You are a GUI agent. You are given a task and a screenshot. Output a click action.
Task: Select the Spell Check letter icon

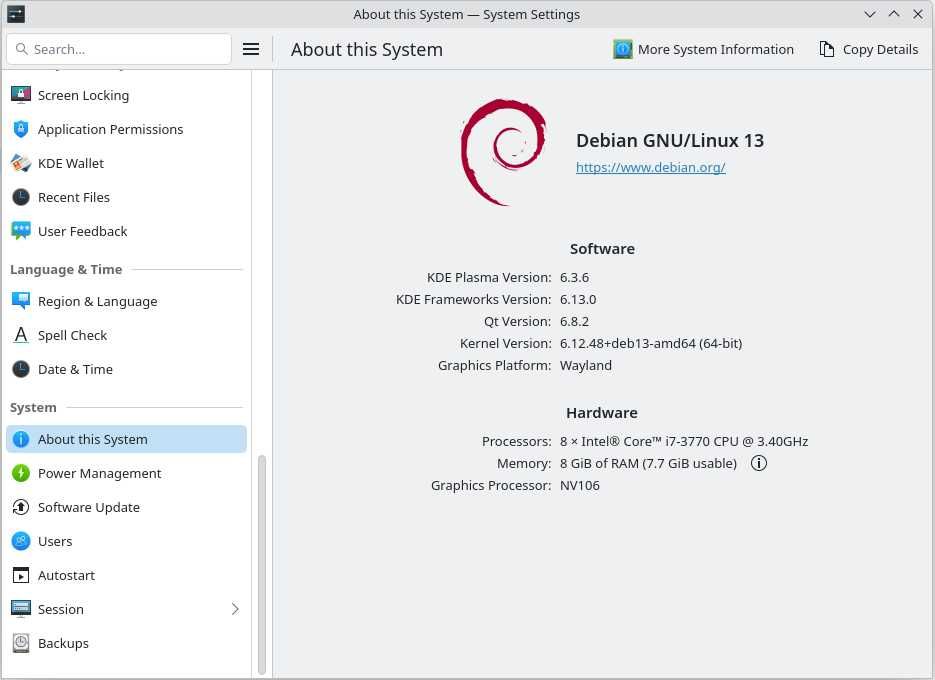[21, 335]
